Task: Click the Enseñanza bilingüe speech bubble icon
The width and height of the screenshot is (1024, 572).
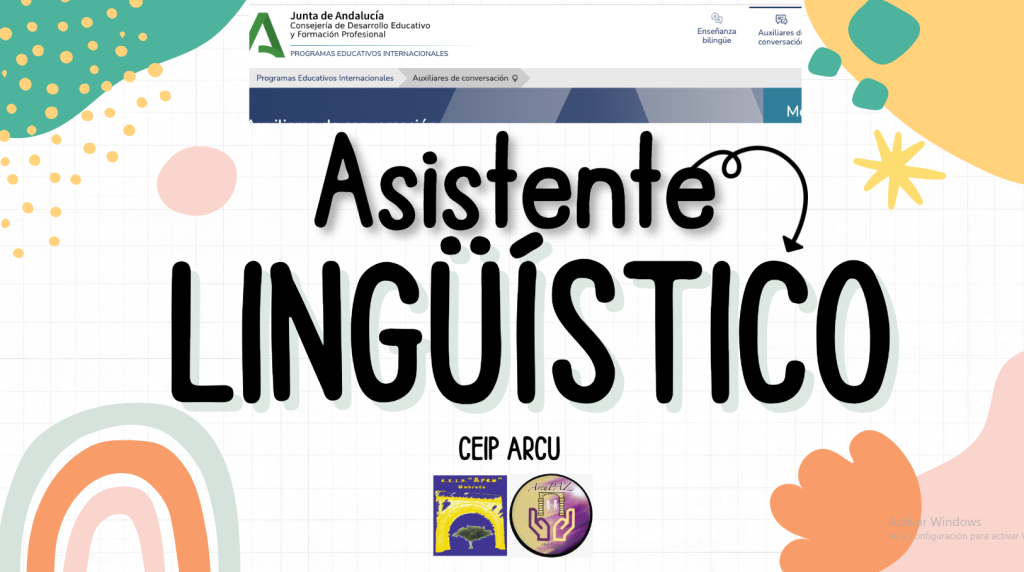Action: [716, 18]
